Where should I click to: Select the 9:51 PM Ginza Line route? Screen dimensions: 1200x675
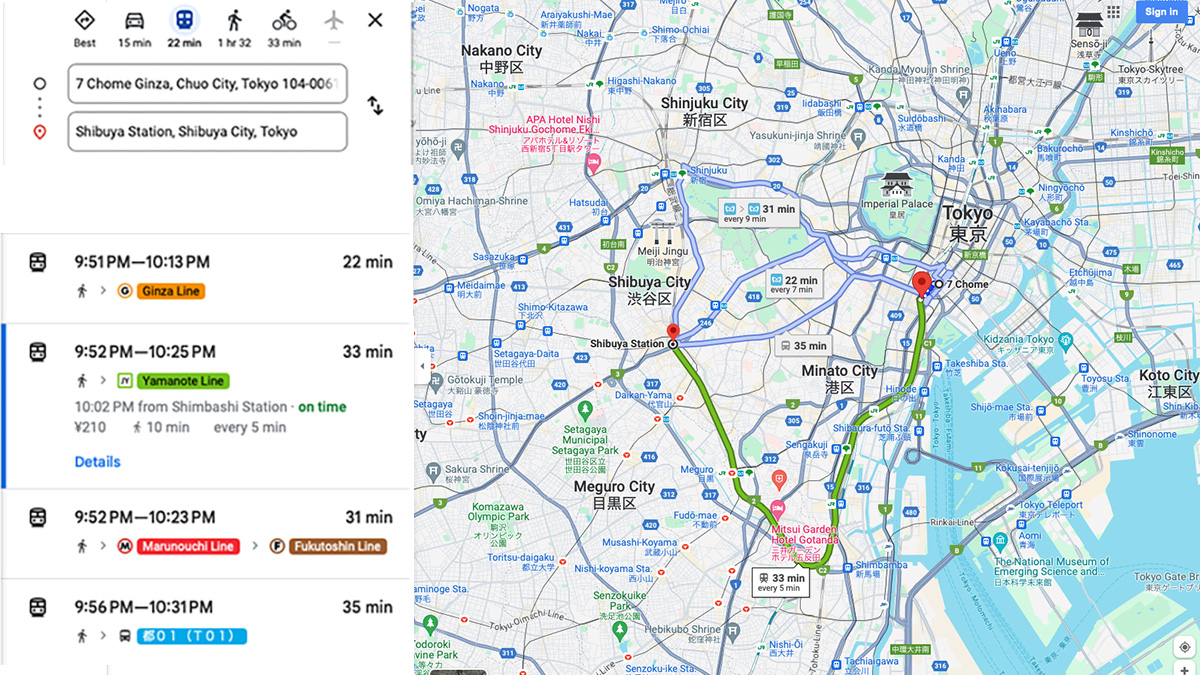coord(206,277)
